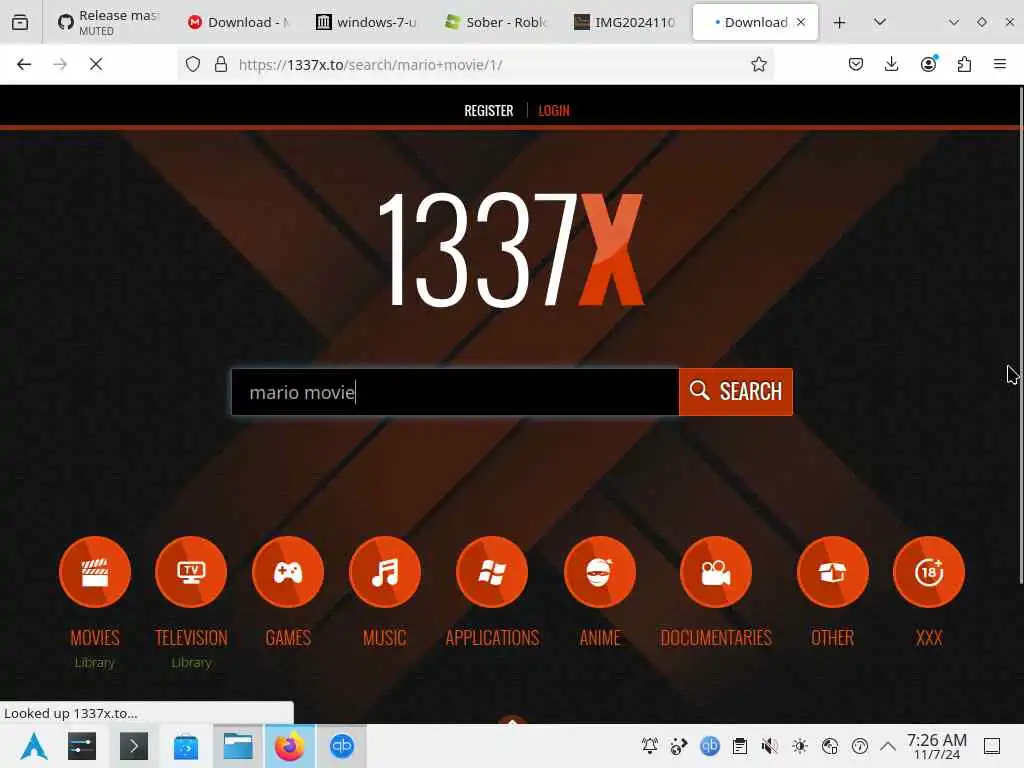
Task: Switch to the Release GitHub tab
Action: coord(108,22)
